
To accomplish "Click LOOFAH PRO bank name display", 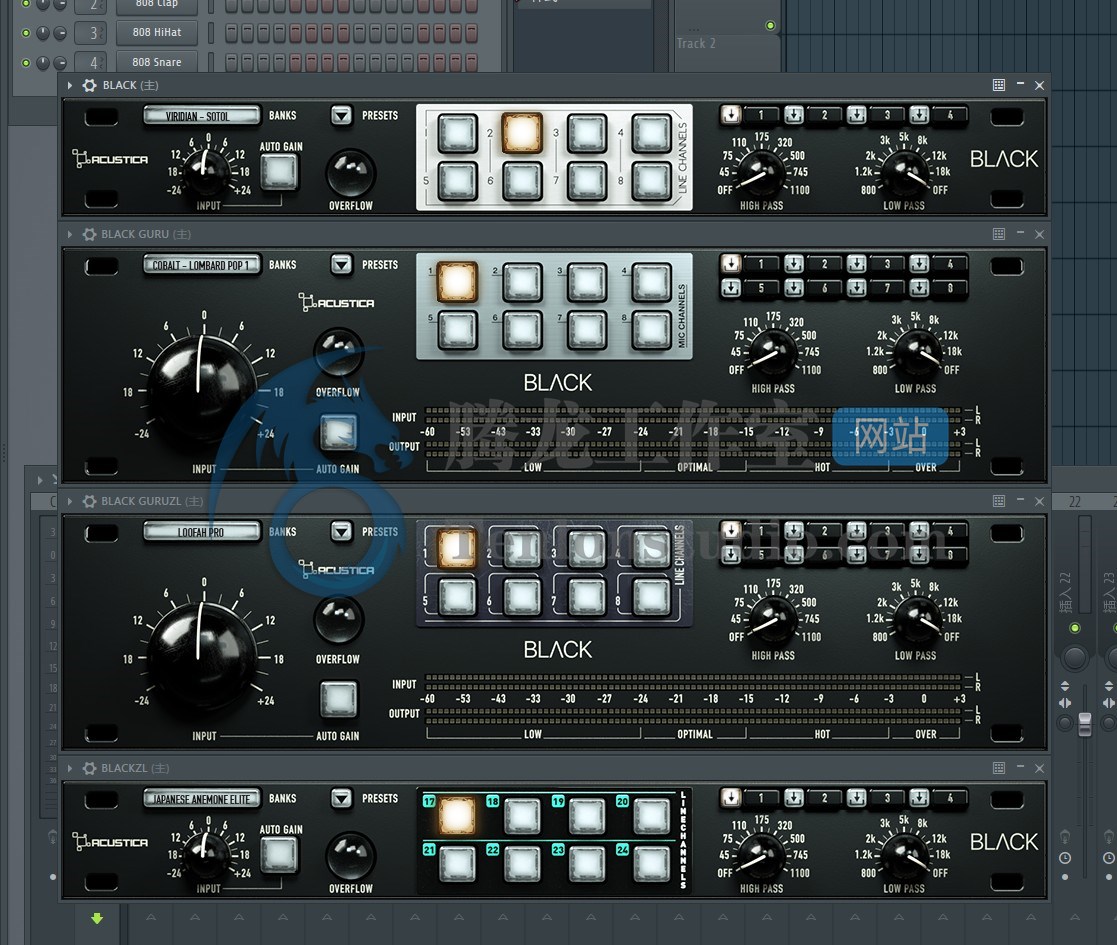I will [x=202, y=532].
